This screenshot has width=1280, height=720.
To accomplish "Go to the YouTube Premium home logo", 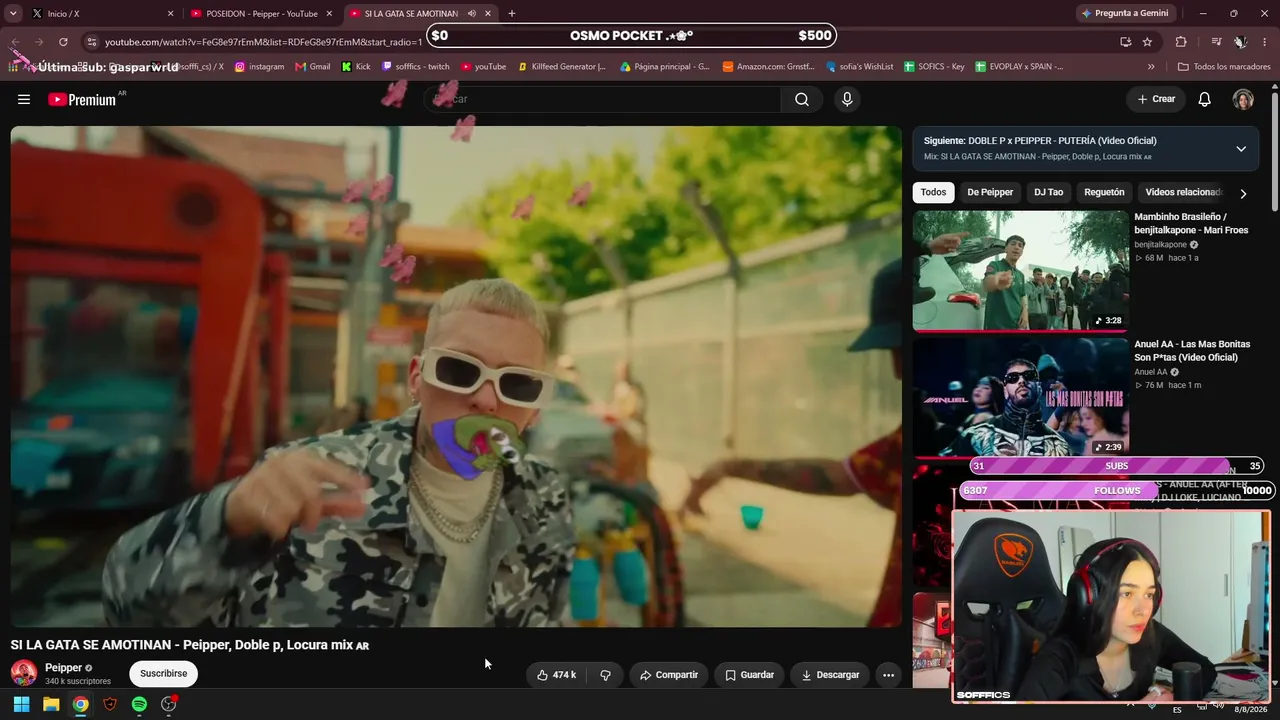I will click(82, 99).
